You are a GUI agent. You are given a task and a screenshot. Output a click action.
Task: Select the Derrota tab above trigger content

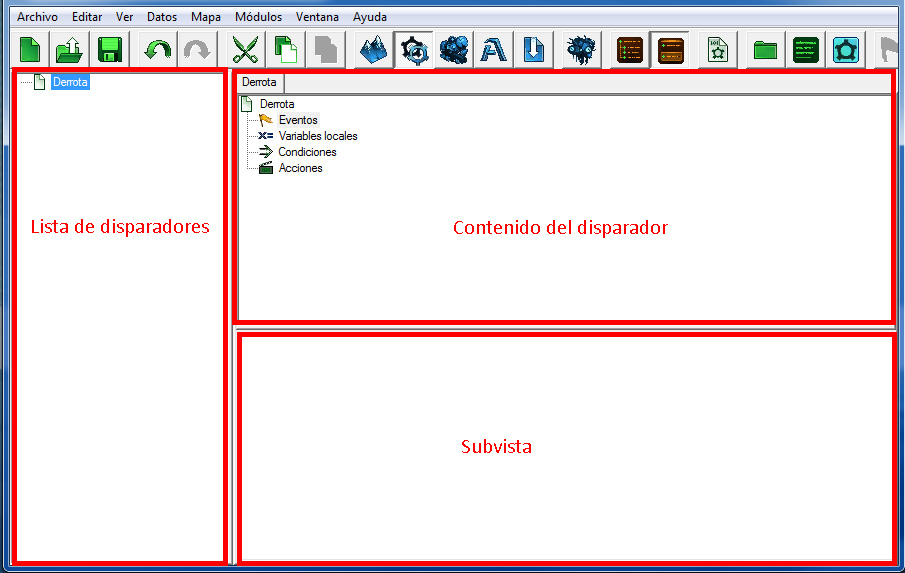[259, 83]
